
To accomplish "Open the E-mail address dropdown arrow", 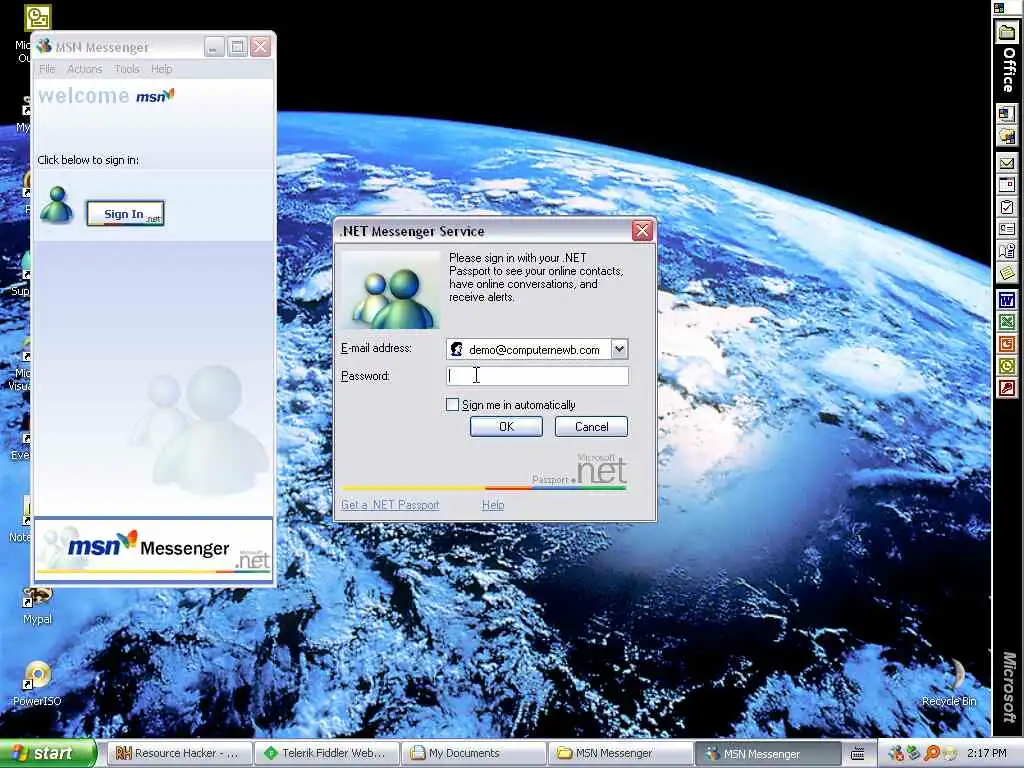I will point(619,349).
